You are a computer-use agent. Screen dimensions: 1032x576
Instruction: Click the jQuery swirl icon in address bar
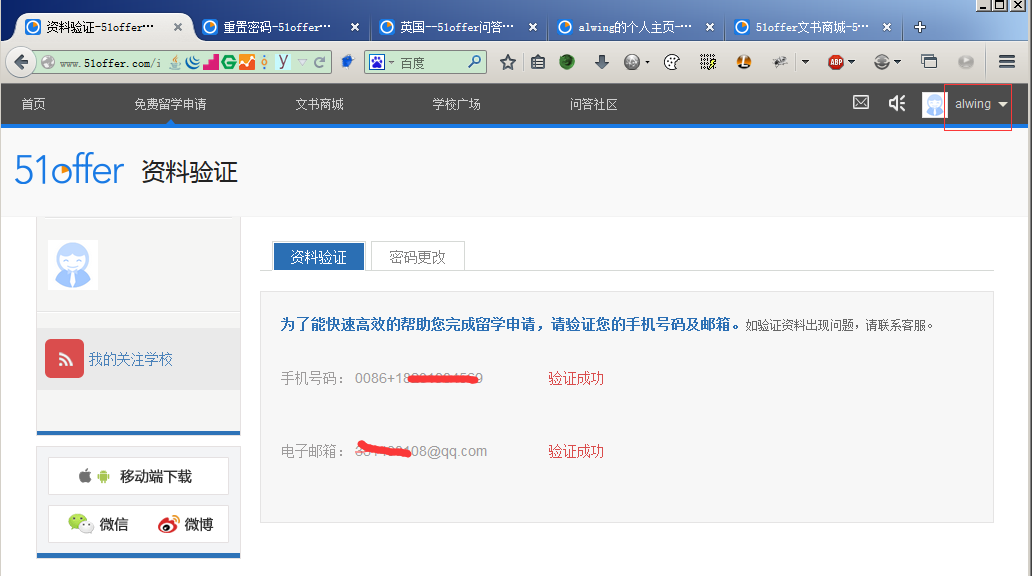pyautogui.click(x=192, y=62)
